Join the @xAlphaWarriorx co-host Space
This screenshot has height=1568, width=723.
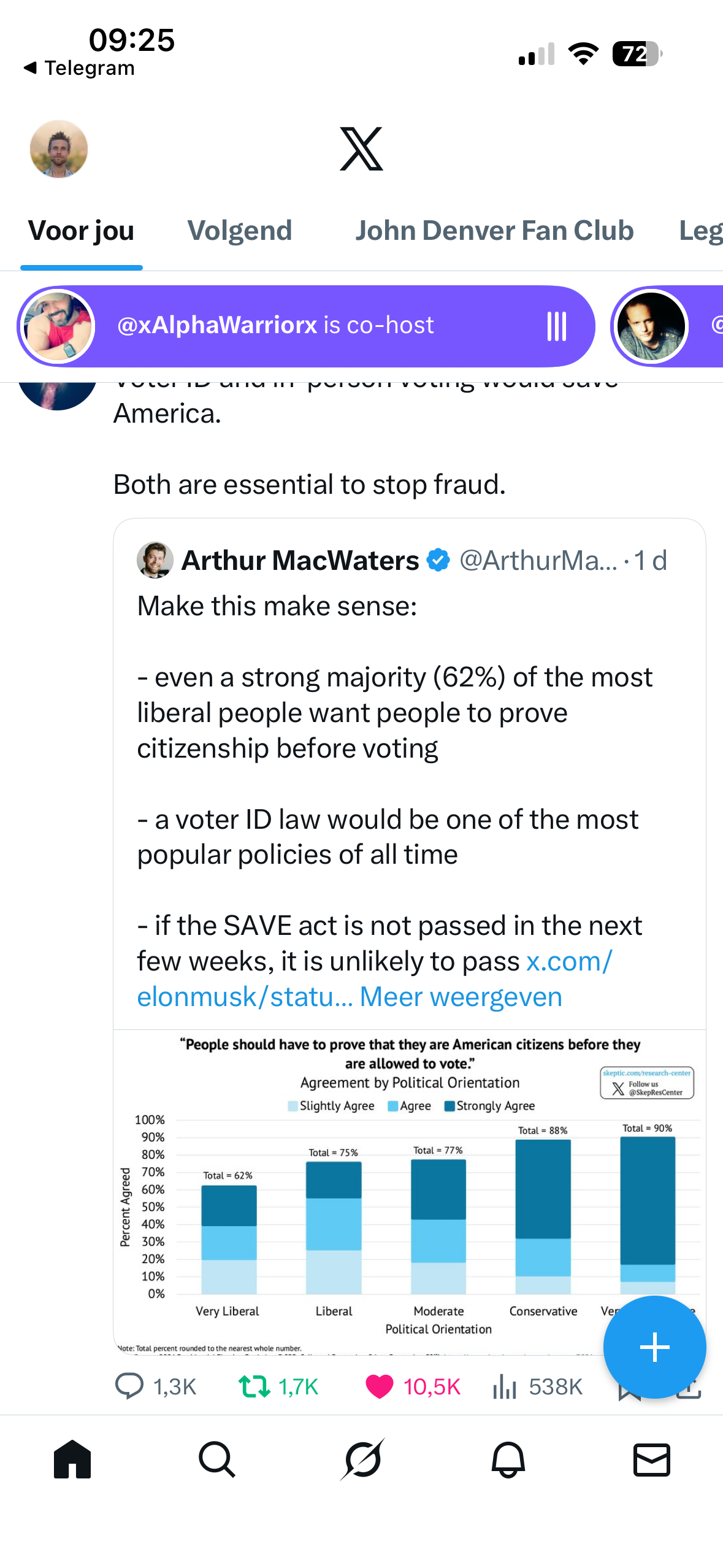(307, 326)
